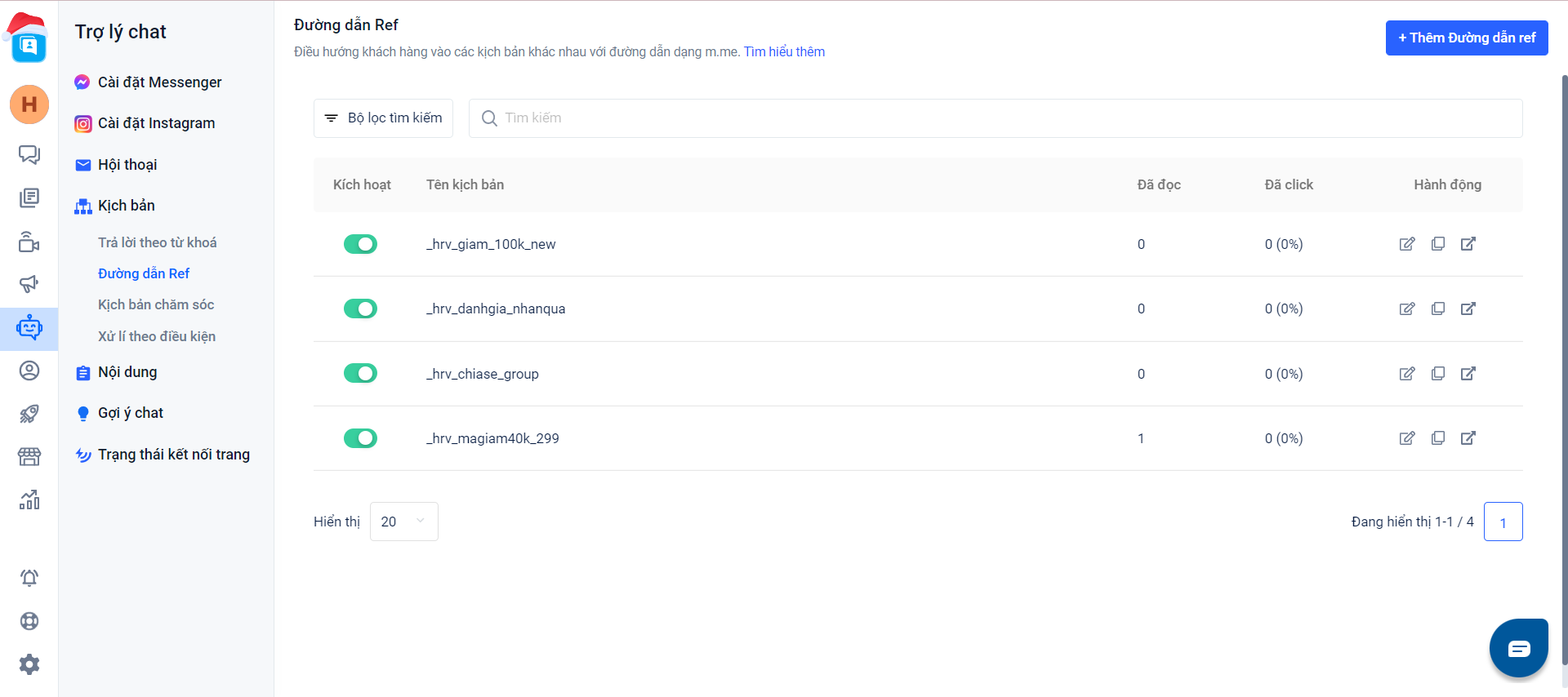This screenshot has width=1568, height=697.
Task: Open the conversations chat icon in sidebar
Action: (29, 155)
